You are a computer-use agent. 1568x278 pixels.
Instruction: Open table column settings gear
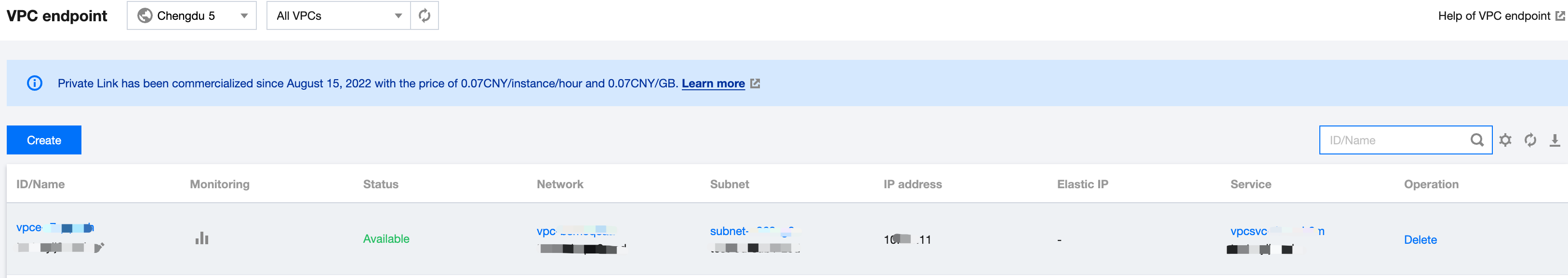pos(1505,140)
